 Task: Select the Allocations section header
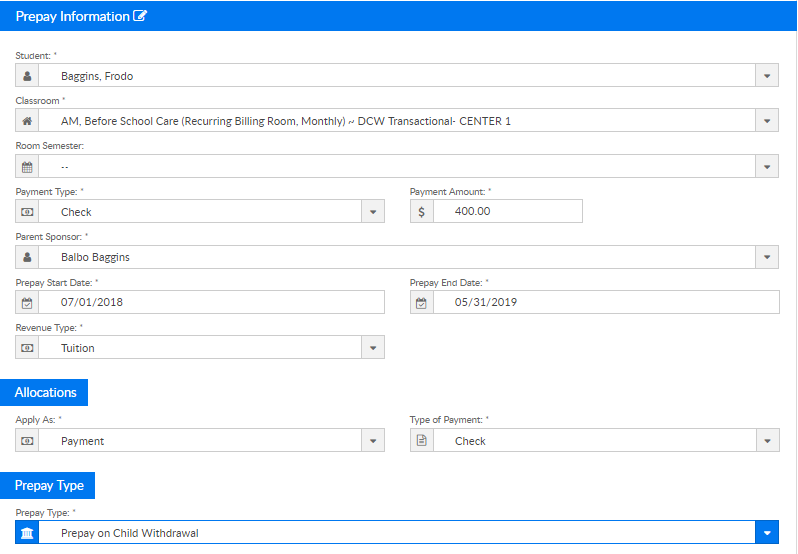click(44, 392)
